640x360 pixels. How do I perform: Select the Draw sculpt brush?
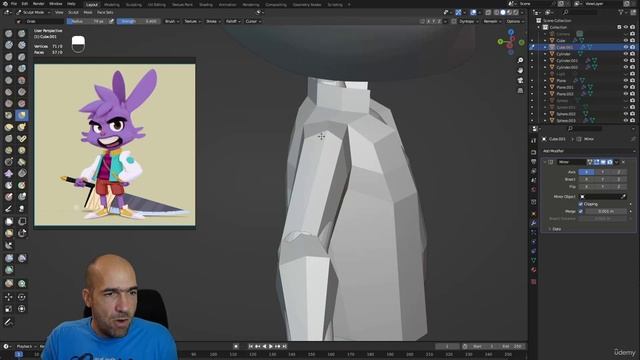pyautogui.click(x=9, y=33)
